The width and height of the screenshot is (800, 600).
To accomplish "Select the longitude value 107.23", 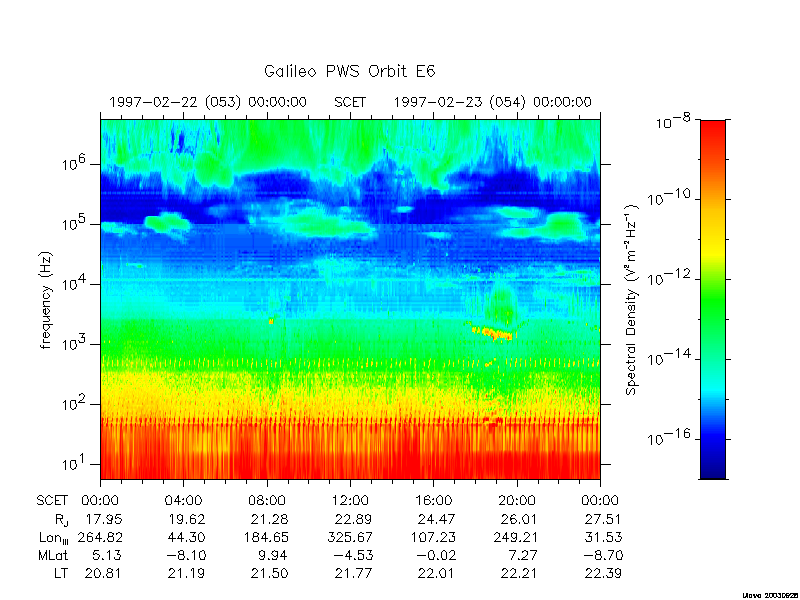I will pyautogui.click(x=433, y=537).
